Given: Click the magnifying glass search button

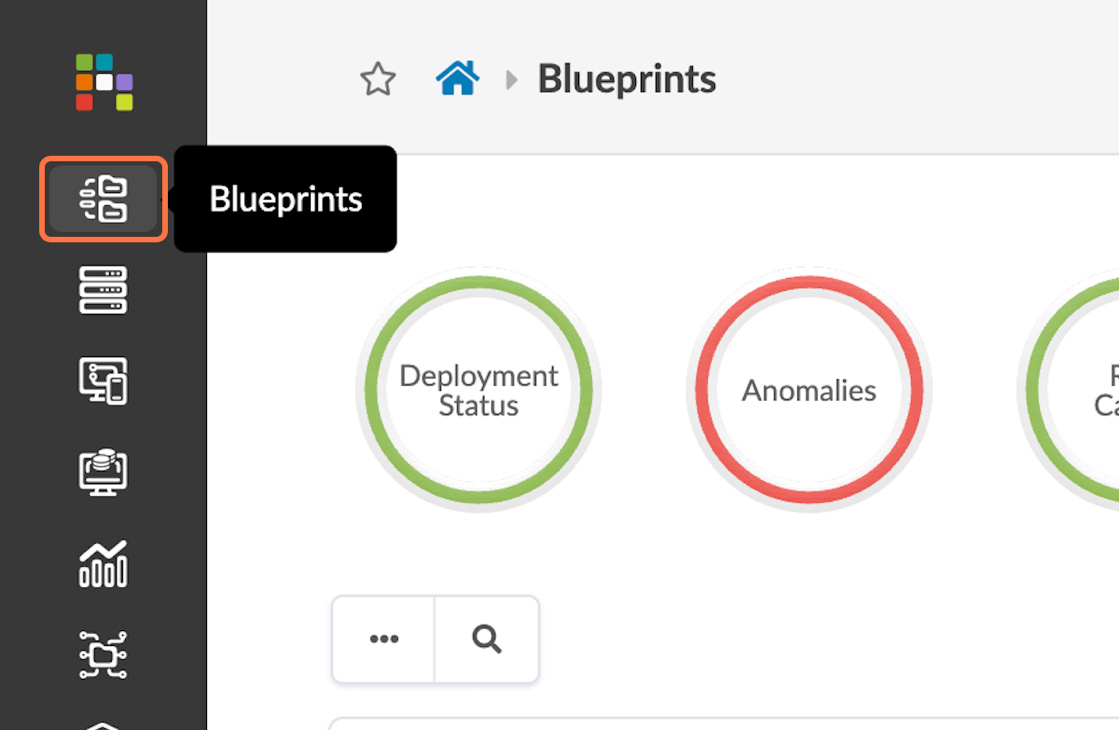Looking at the screenshot, I should 487,640.
